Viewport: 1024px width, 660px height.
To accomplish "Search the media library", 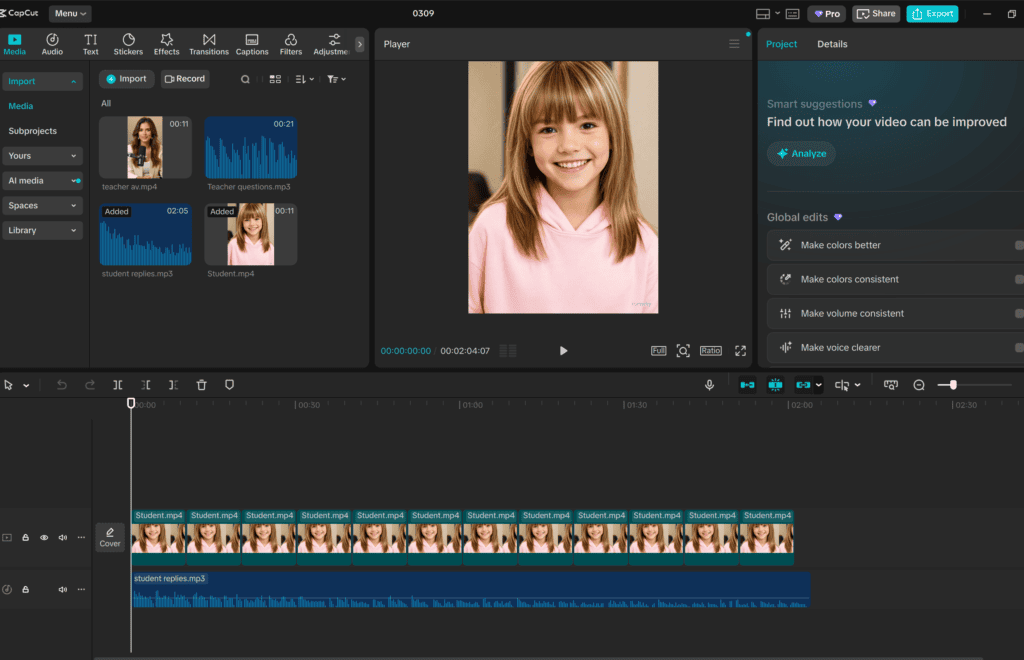I will pos(245,79).
